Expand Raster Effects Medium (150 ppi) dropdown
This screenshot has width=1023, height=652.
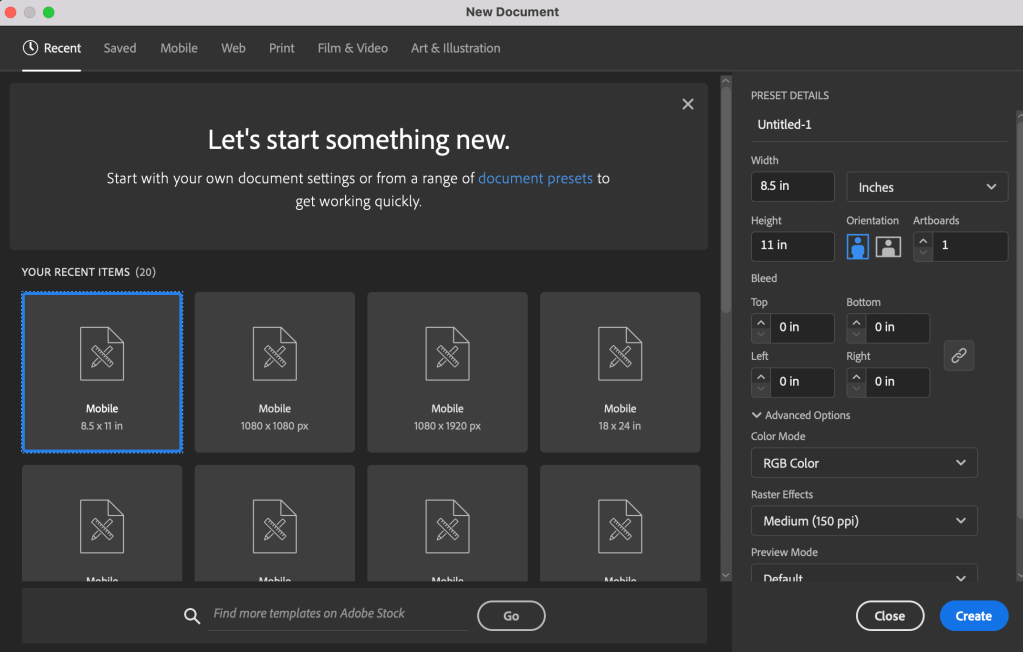(864, 521)
